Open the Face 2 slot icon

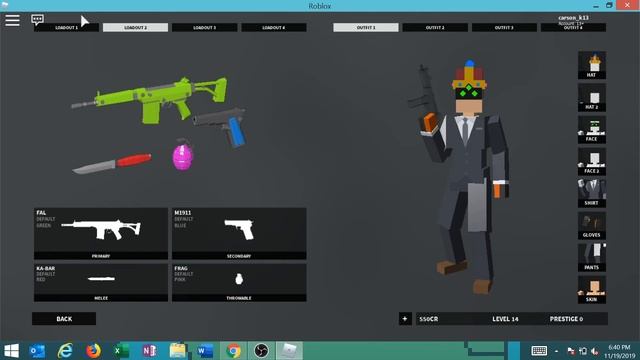click(x=591, y=161)
